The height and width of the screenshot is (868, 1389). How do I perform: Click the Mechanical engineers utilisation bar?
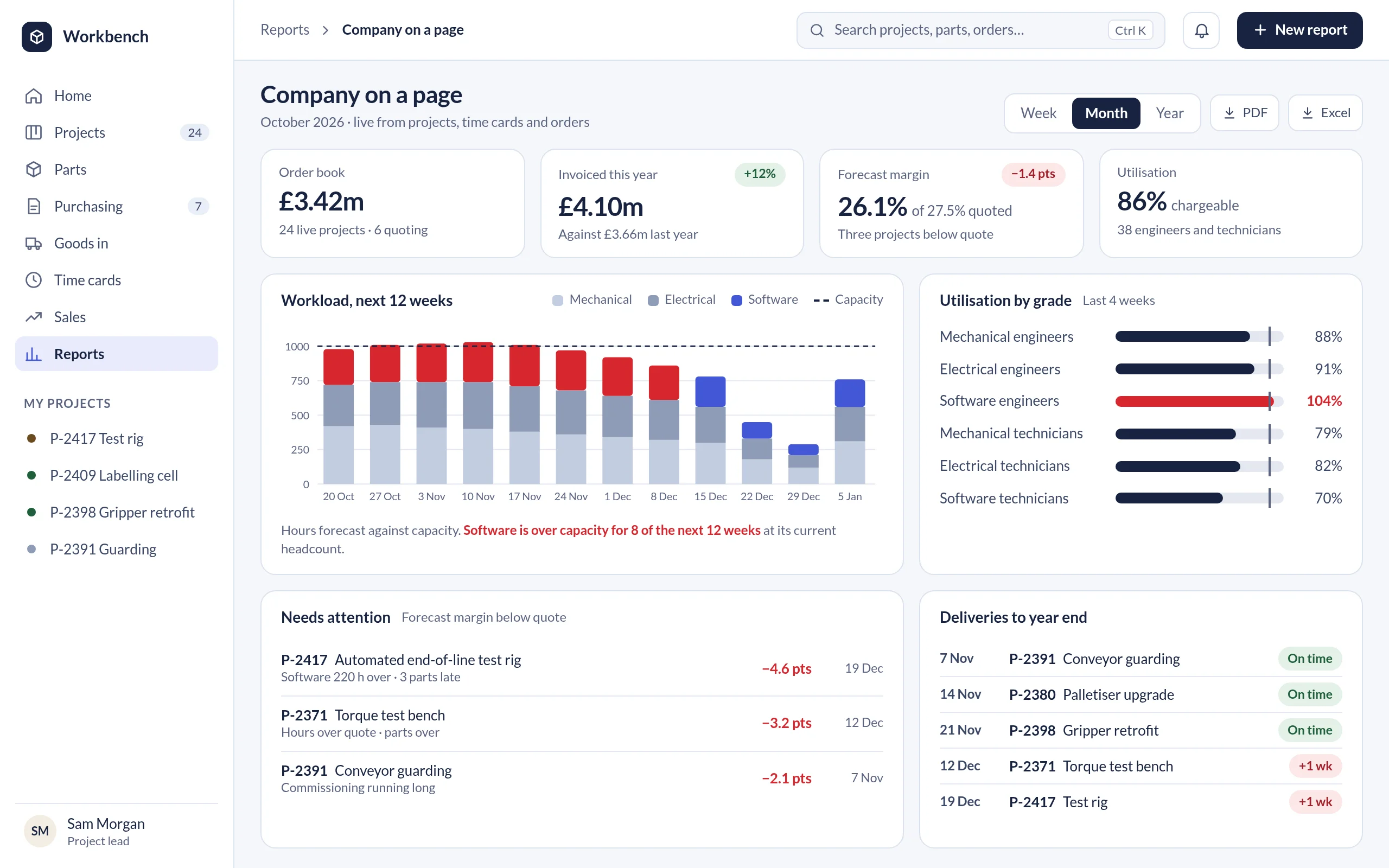point(1182,336)
